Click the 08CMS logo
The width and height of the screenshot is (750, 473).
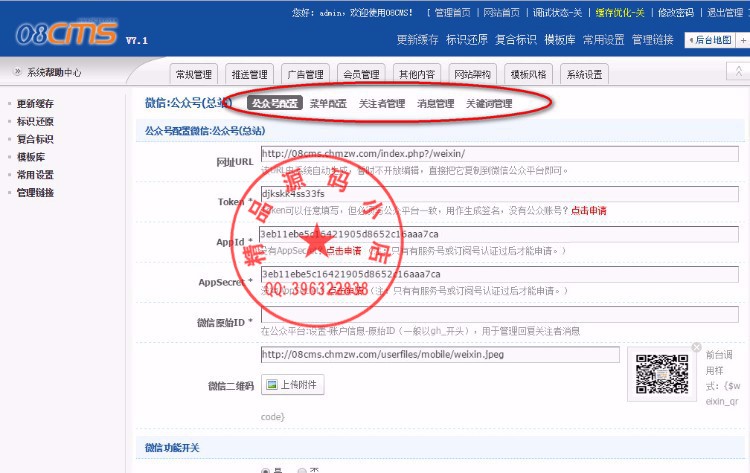pos(66,33)
